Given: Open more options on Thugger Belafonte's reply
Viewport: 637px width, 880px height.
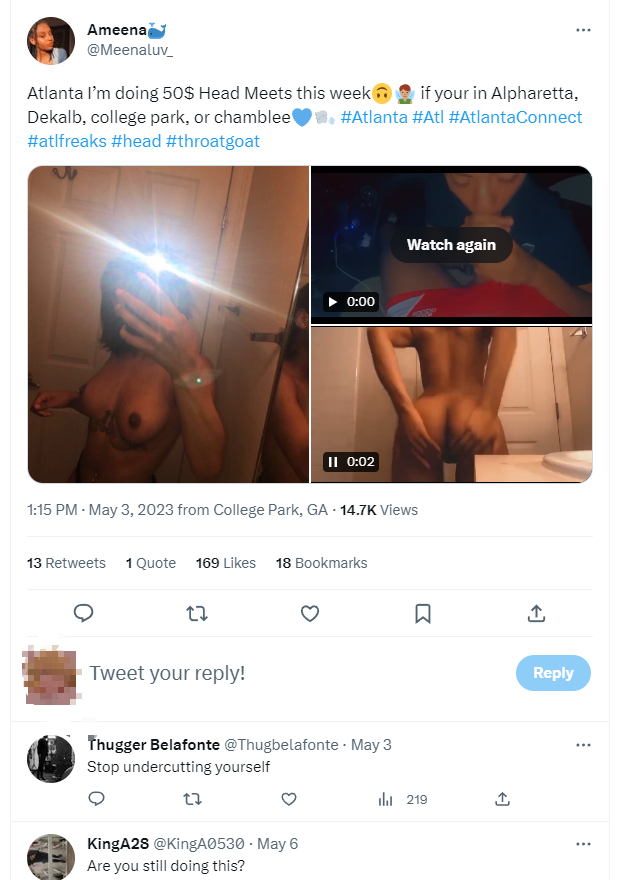Looking at the screenshot, I should coord(583,745).
